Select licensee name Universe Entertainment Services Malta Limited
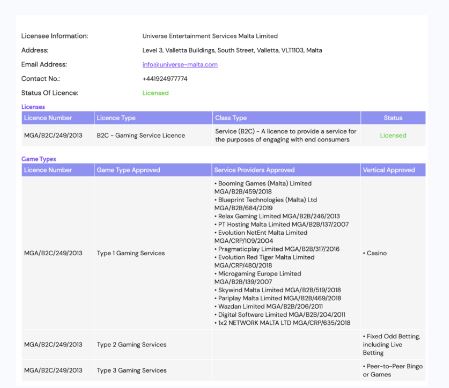 pos(210,36)
